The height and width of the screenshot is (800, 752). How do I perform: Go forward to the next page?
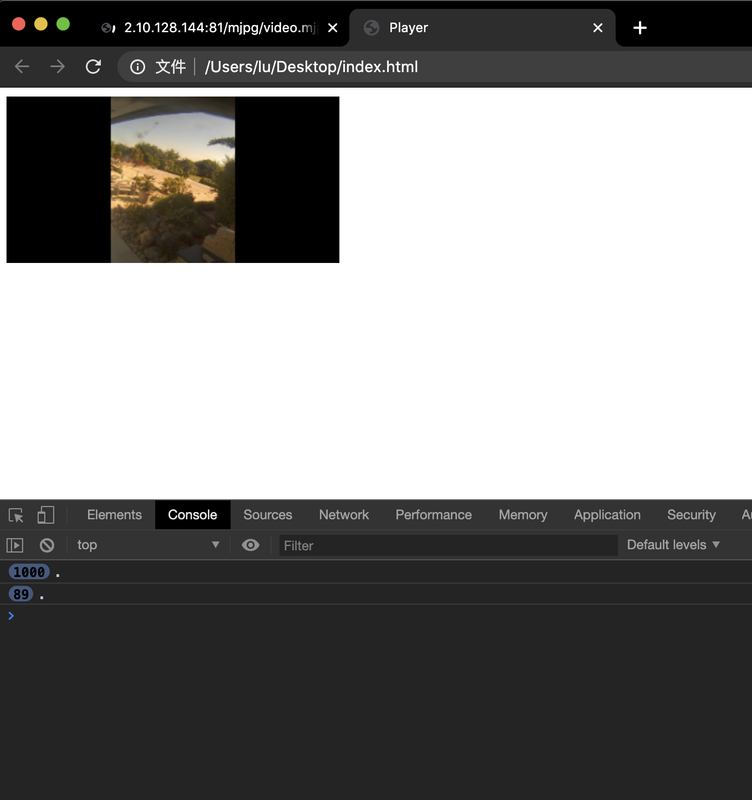pos(58,67)
